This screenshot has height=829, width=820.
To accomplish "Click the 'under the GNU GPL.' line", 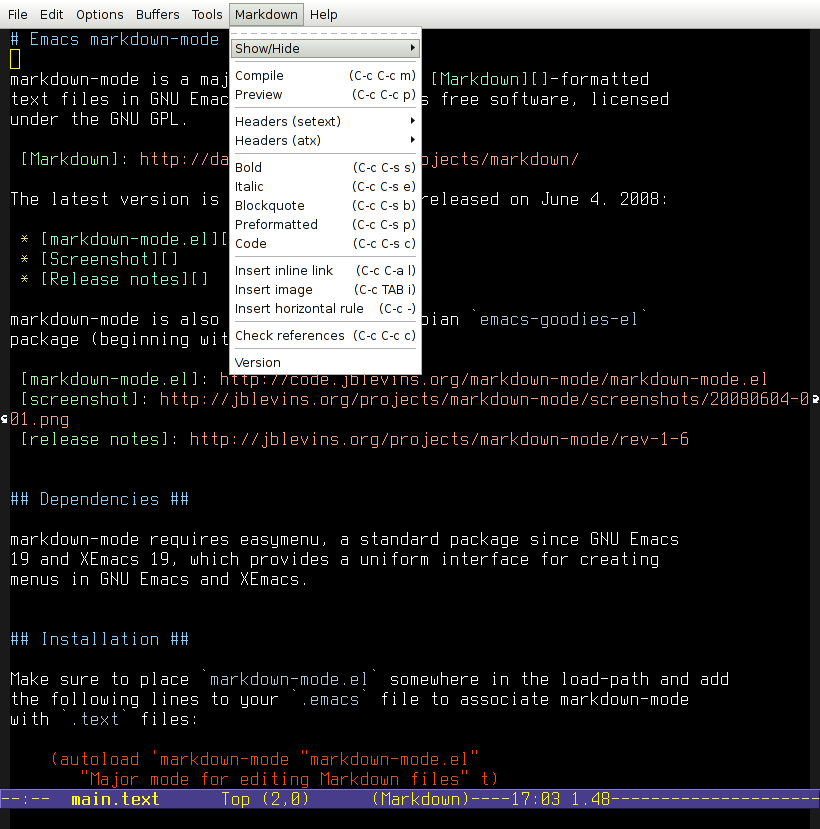I will 99,119.
